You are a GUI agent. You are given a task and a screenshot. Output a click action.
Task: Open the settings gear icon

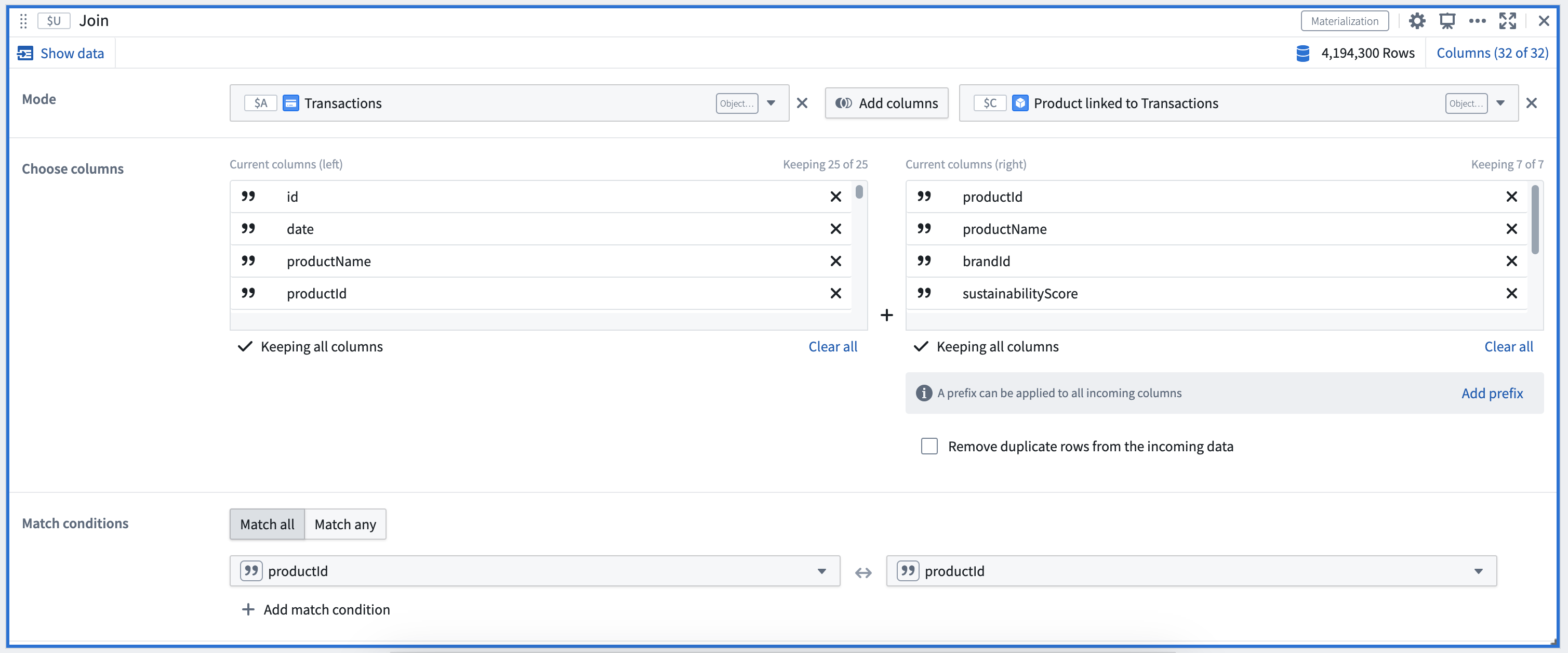click(1416, 21)
